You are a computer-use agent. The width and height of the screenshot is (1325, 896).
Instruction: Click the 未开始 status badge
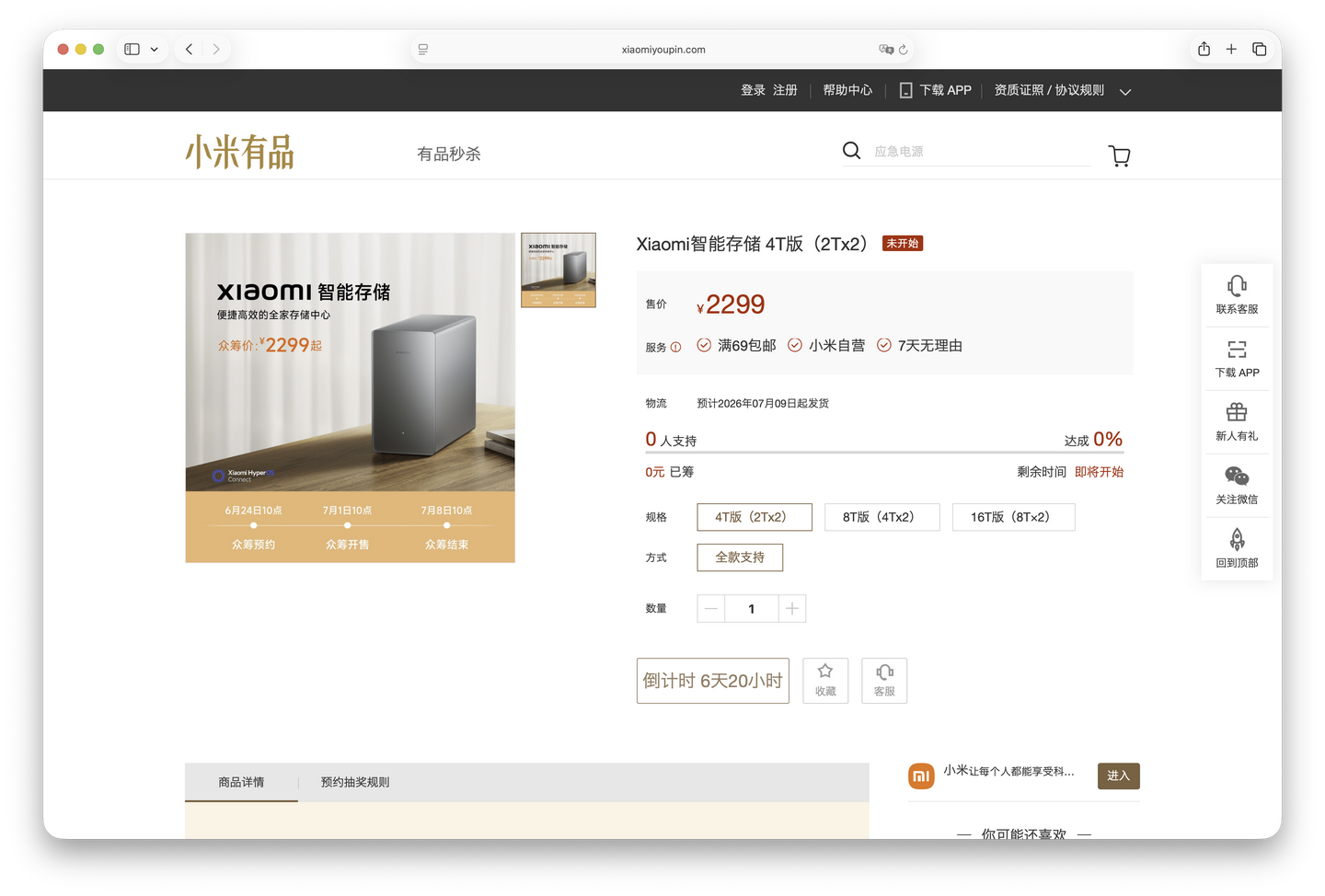pos(903,244)
